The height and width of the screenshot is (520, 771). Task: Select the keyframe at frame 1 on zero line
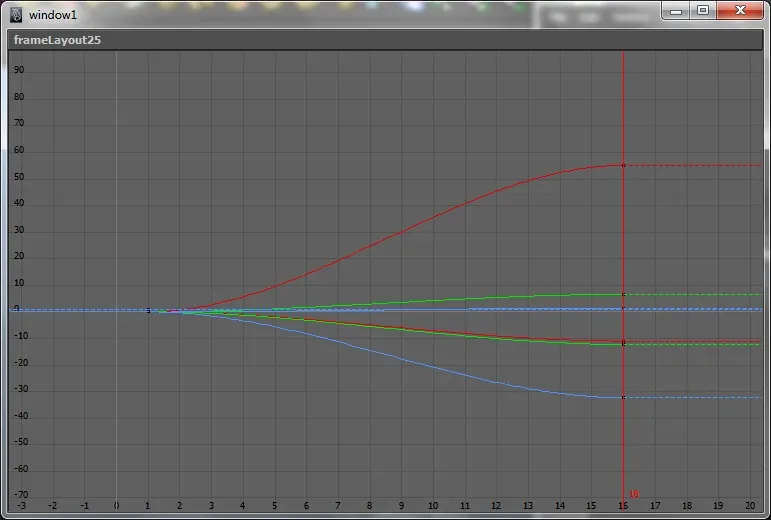pyautogui.click(x=148, y=310)
